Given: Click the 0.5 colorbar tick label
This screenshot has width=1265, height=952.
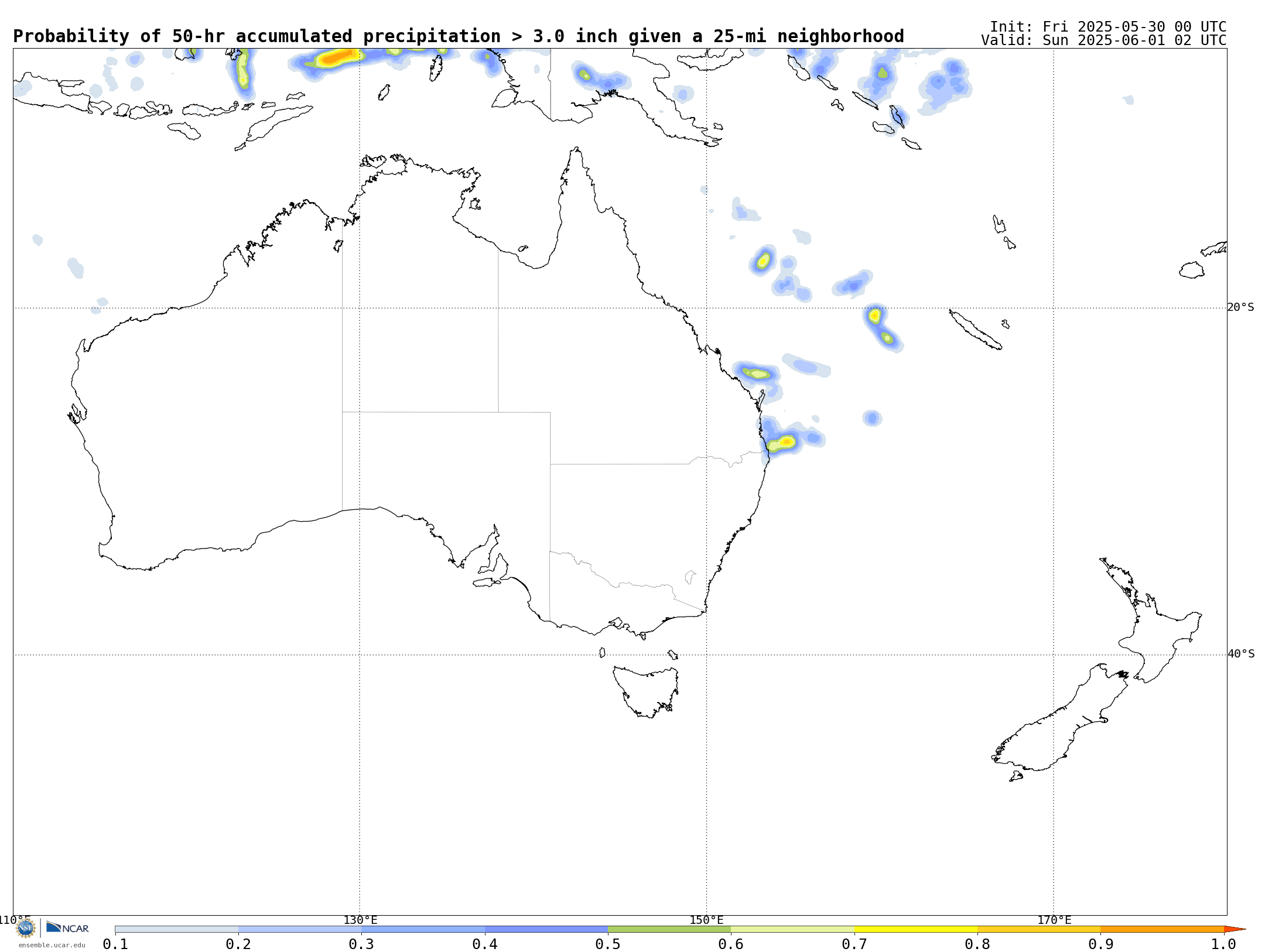Looking at the screenshot, I should coord(608,944).
